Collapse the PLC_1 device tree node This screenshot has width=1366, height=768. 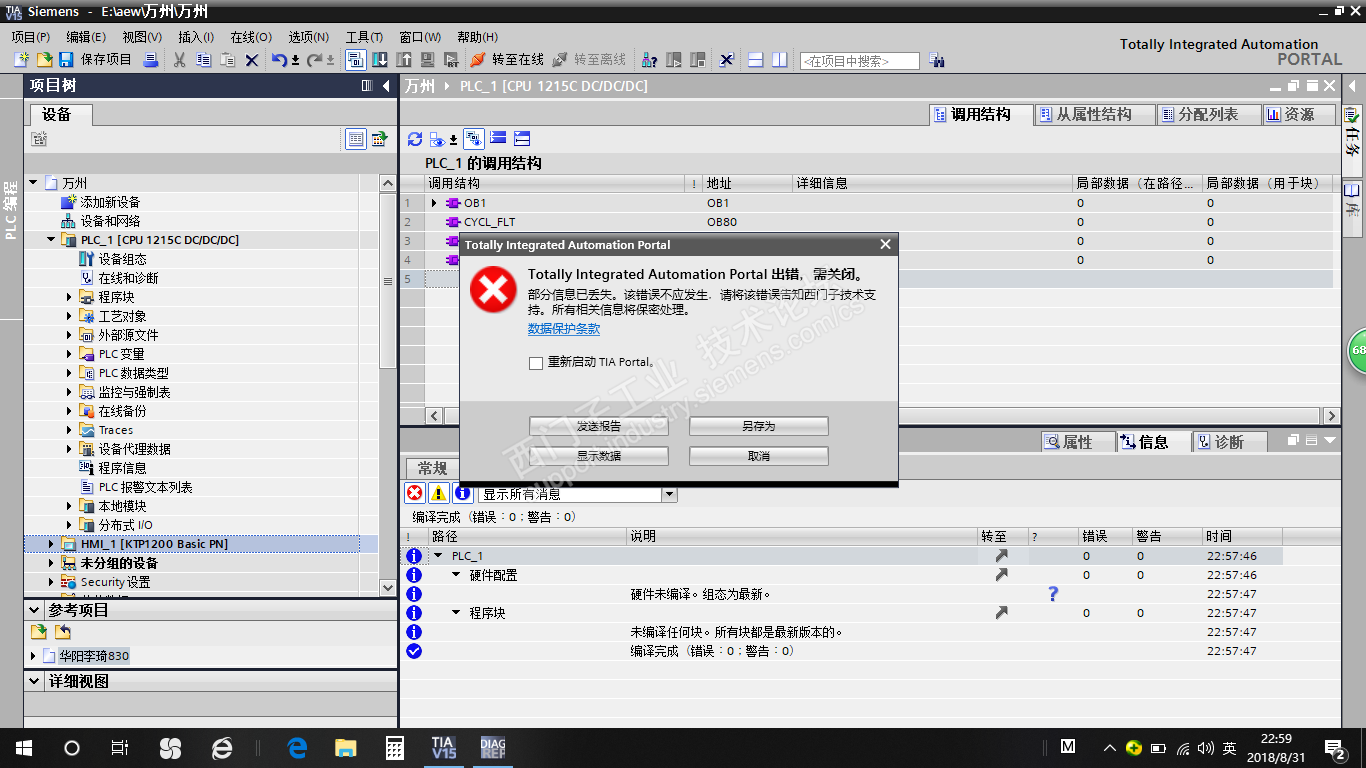(x=51, y=240)
